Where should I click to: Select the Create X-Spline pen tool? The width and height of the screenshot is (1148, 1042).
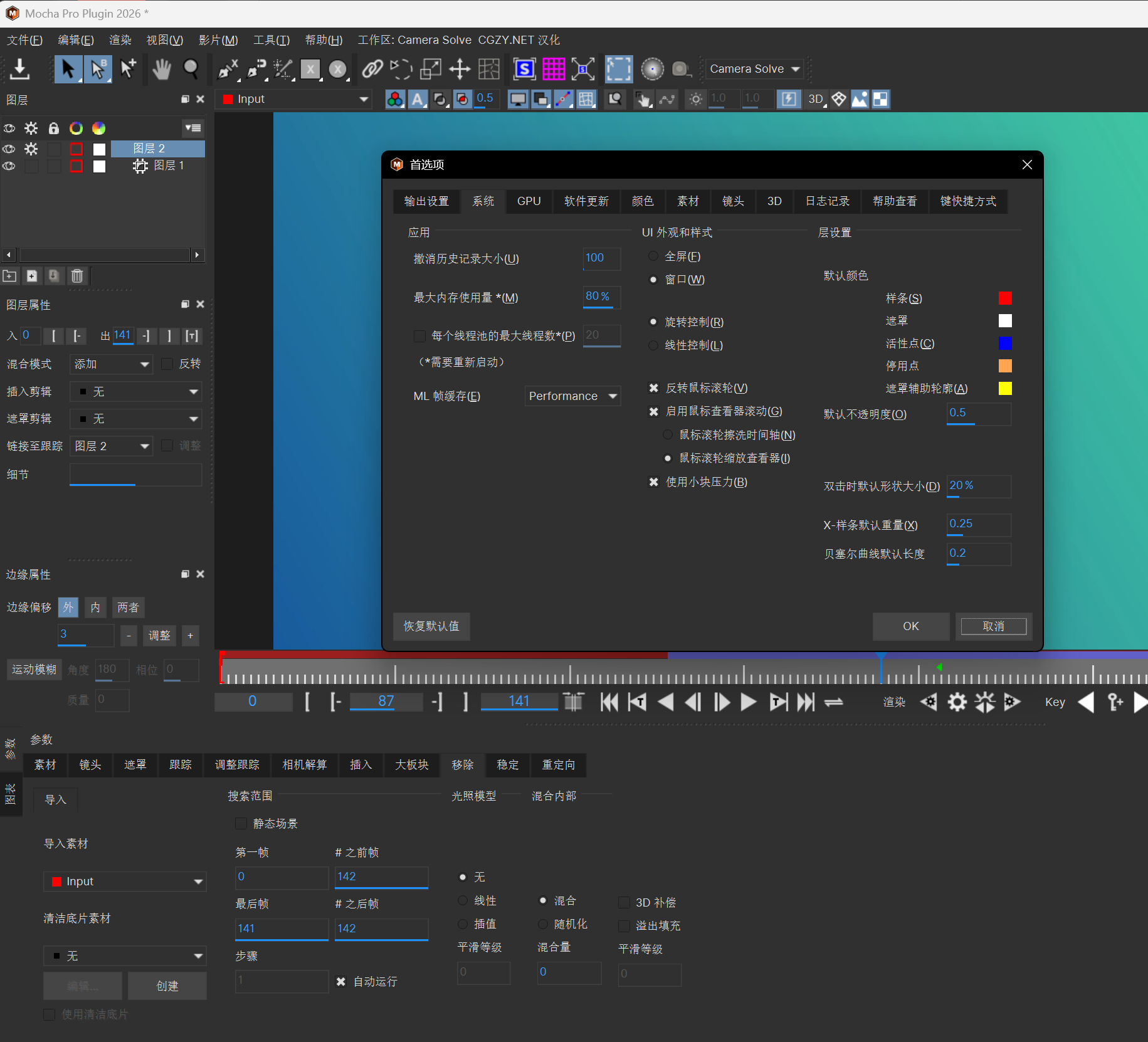(x=228, y=69)
